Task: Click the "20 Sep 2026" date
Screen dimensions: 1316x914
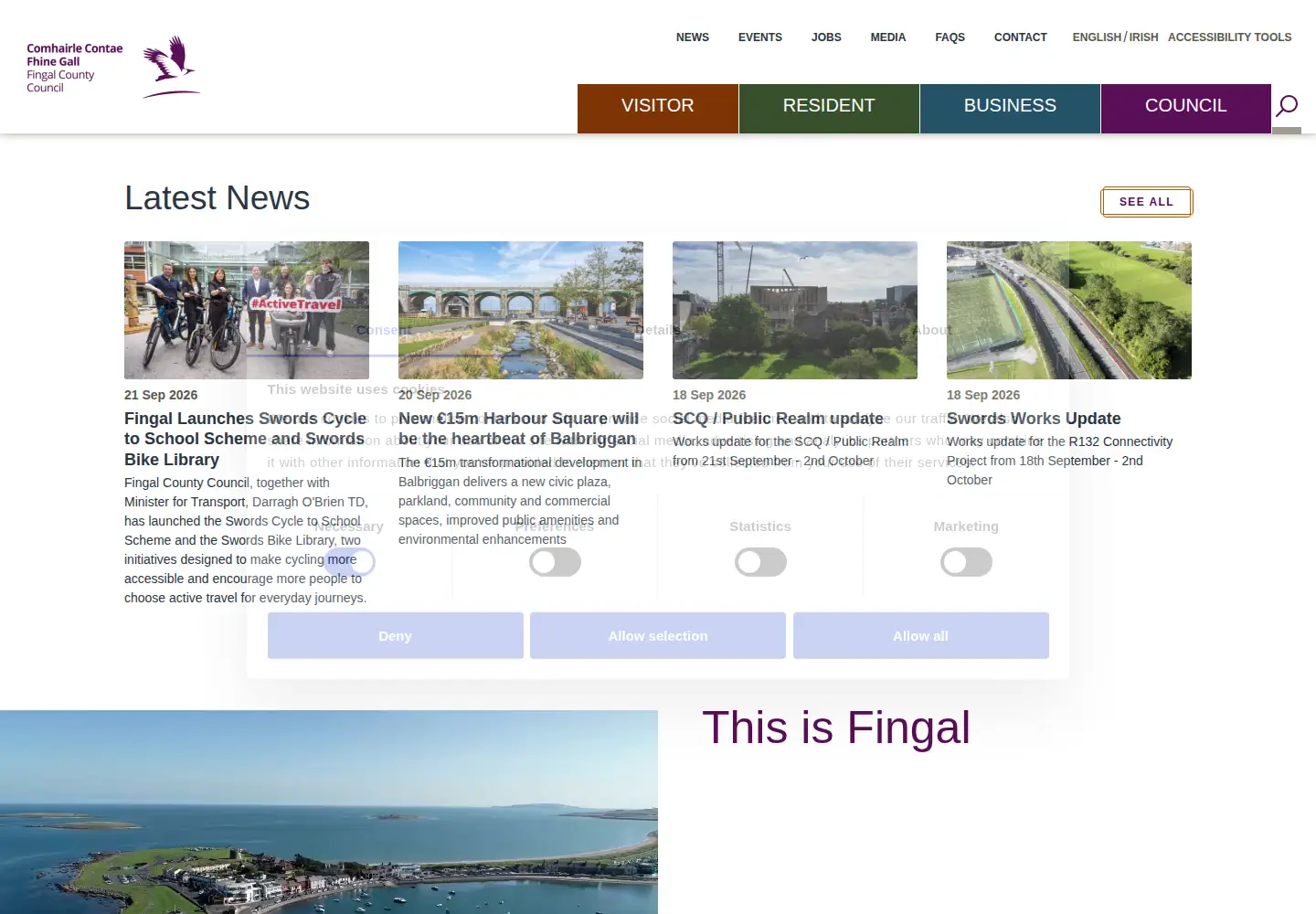Action: pos(435,395)
